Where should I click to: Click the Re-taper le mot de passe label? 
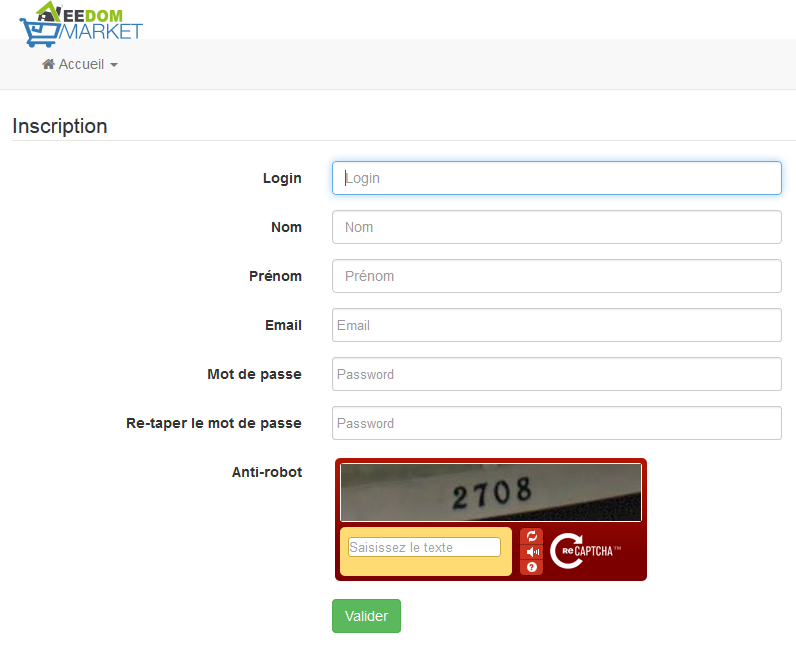pos(214,423)
